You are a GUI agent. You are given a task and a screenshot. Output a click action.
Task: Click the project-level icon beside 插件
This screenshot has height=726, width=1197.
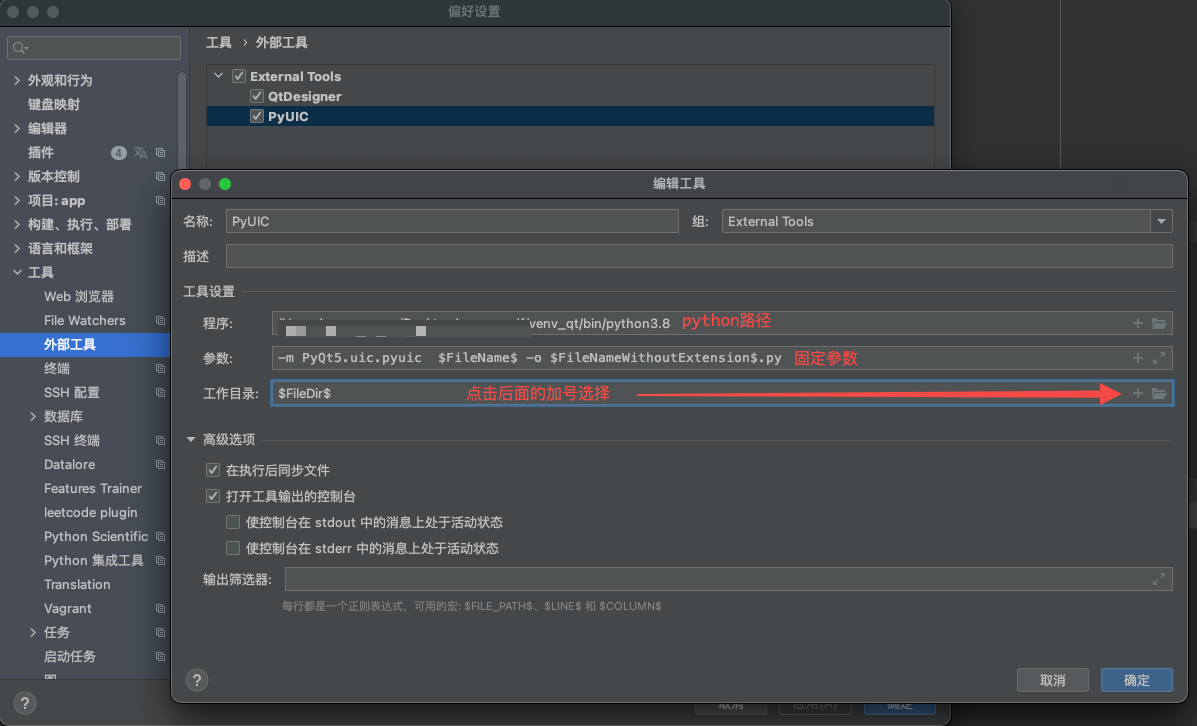[x=160, y=153]
